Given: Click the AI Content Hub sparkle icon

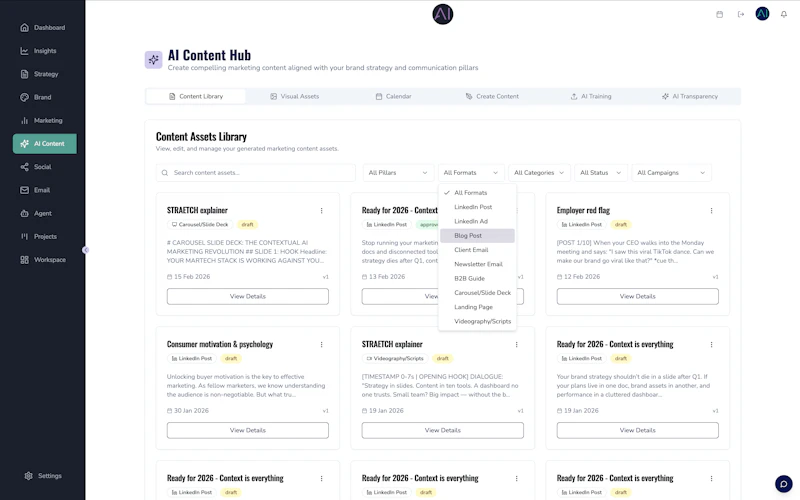Looking at the screenshot, I should coord(154,60).
